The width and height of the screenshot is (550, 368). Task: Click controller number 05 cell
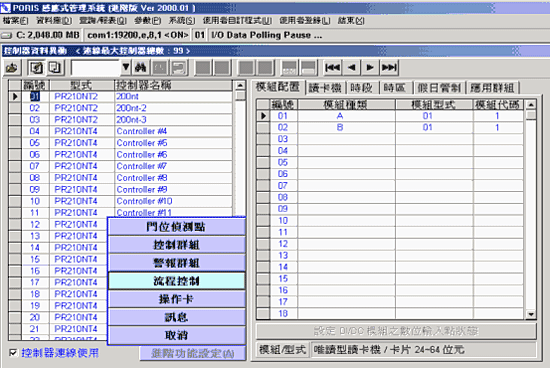click(x=35, y=143)
